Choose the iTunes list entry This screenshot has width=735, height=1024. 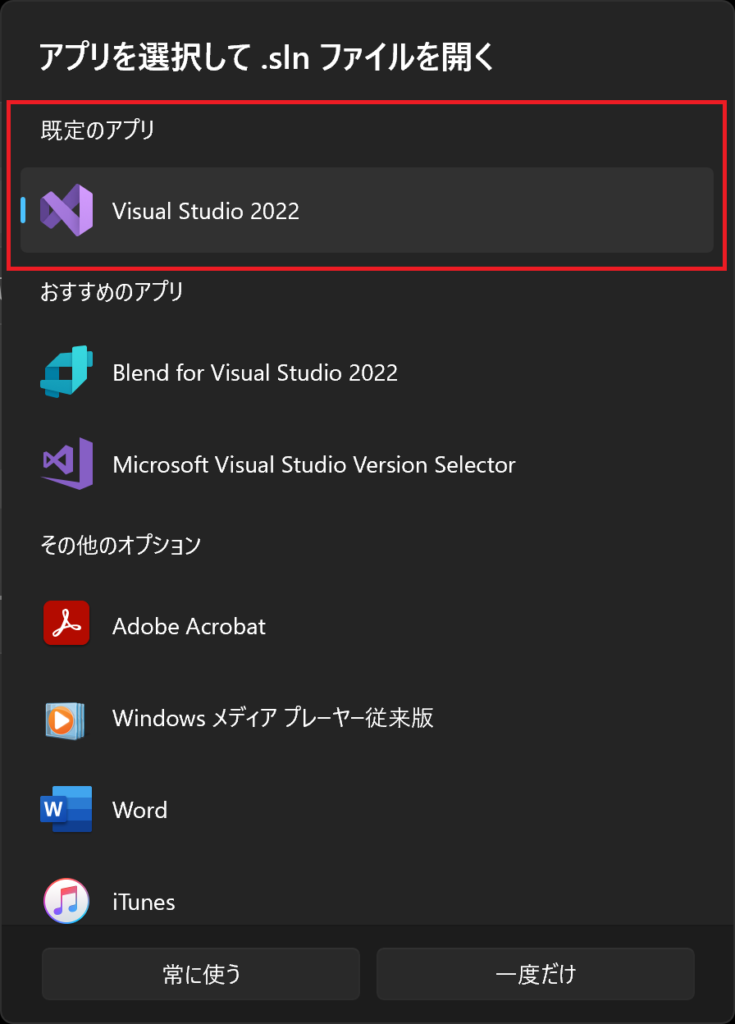point(367,901)
